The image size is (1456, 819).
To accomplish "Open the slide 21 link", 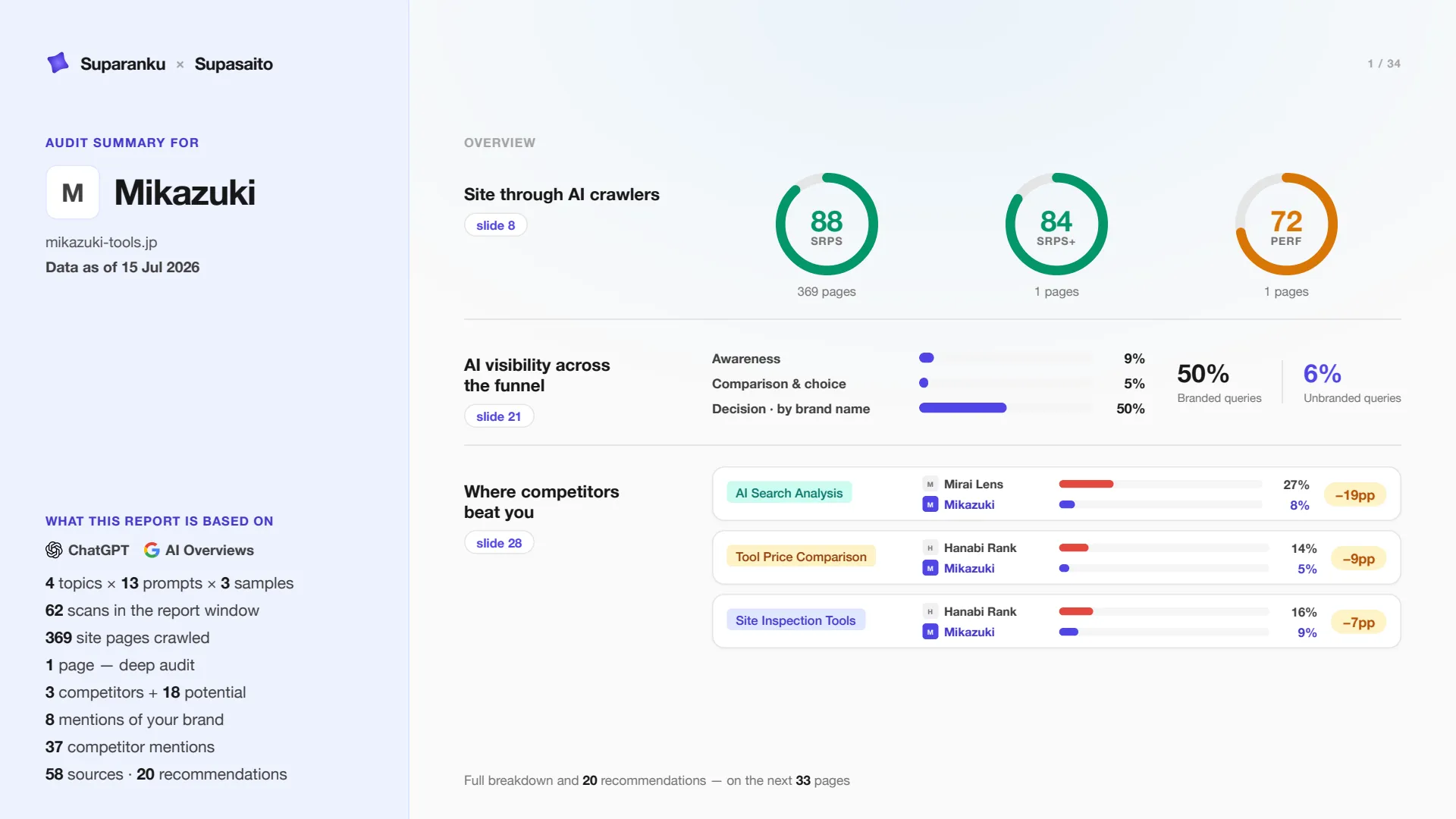I will (498, 416).
